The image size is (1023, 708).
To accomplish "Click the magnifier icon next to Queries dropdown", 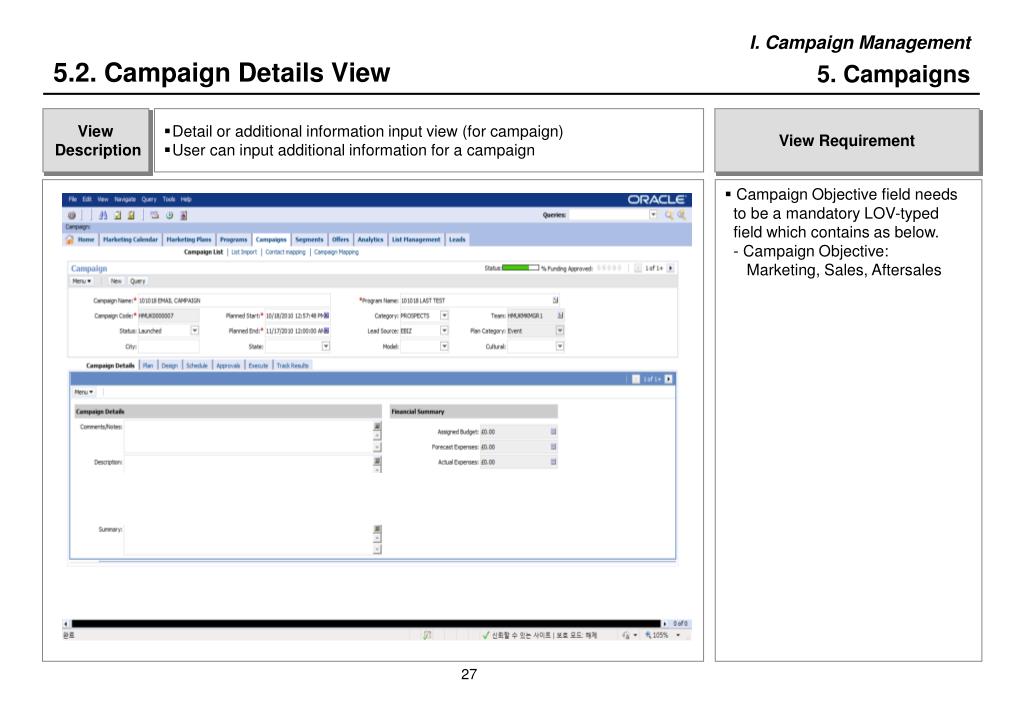I will [x=669, y=215].
